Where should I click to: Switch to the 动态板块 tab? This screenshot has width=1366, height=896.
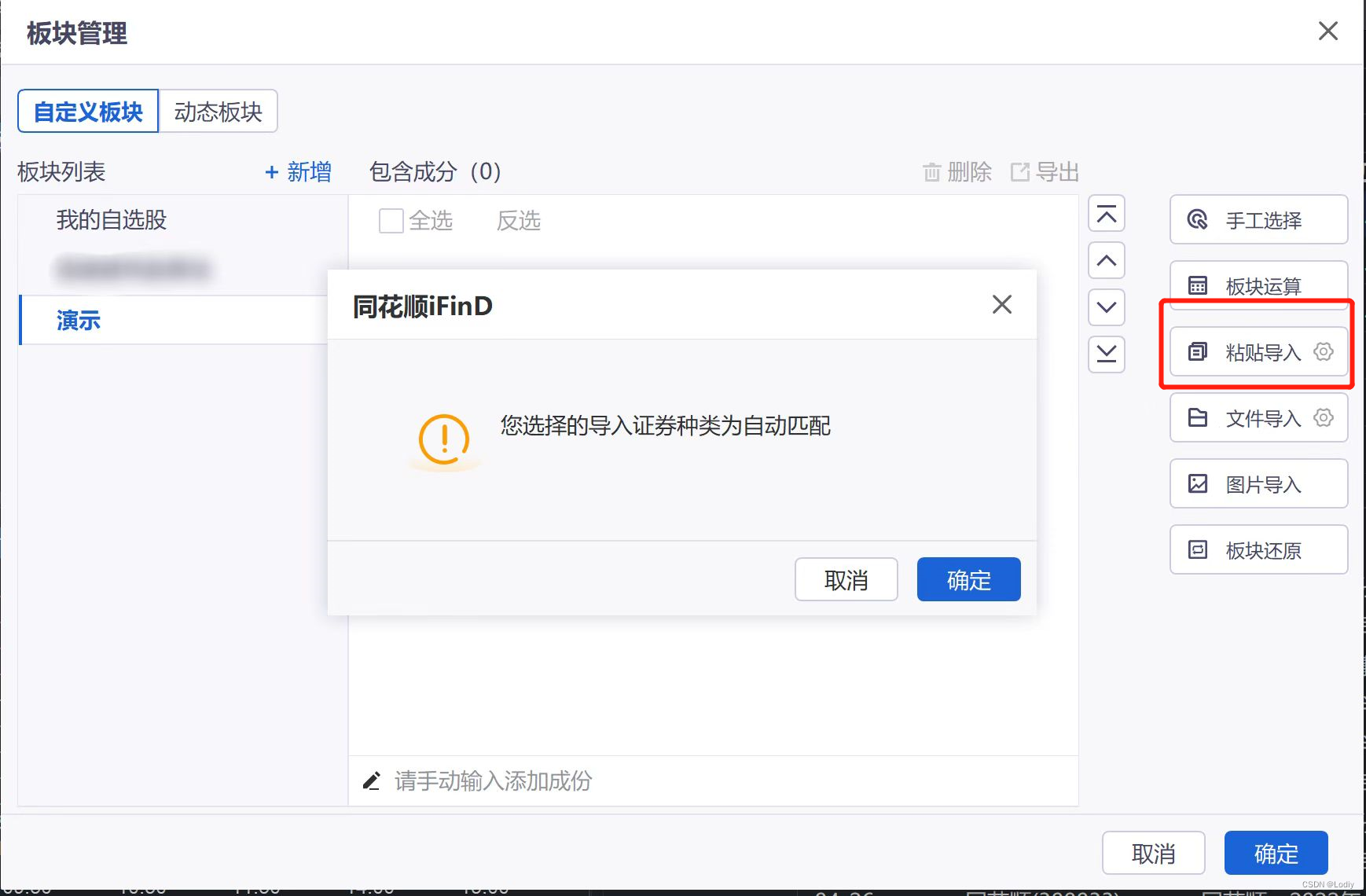(x=218, y=111)
